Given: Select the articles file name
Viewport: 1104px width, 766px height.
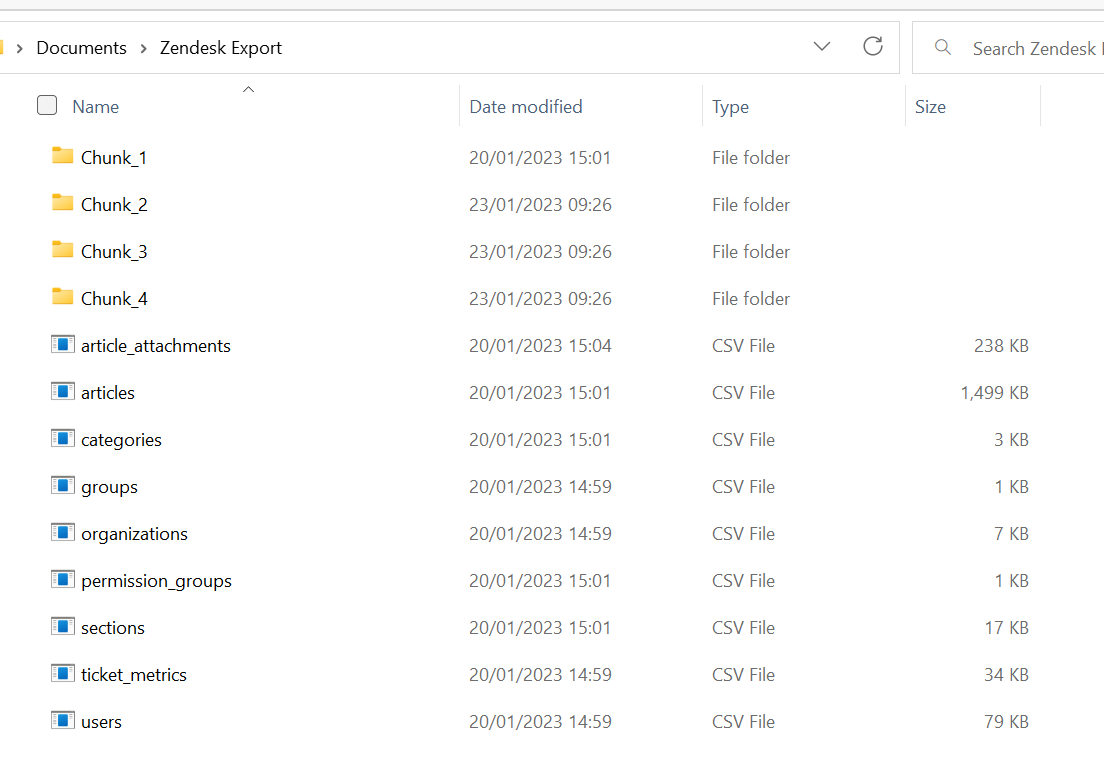Looking at the screenshot, I should pos(108,393).
